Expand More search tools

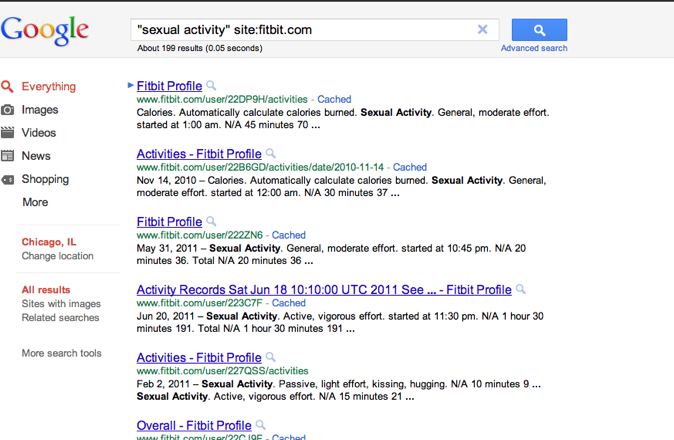(62, 353)
